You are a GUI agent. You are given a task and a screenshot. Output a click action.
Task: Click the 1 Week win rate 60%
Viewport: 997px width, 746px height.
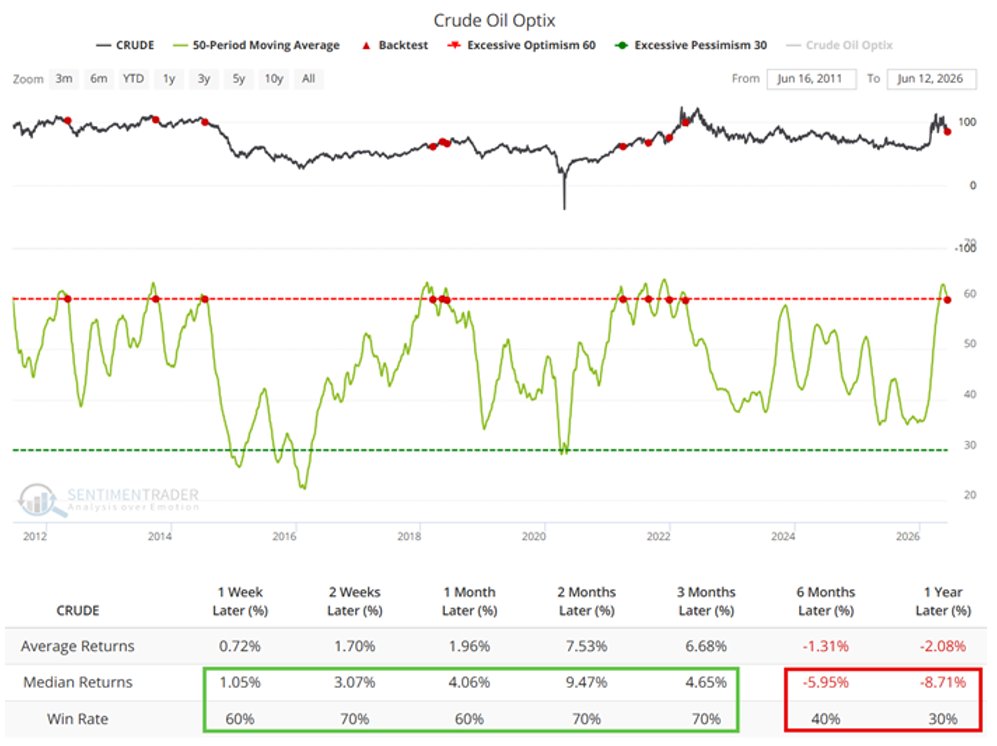click(x=240, y=719)
